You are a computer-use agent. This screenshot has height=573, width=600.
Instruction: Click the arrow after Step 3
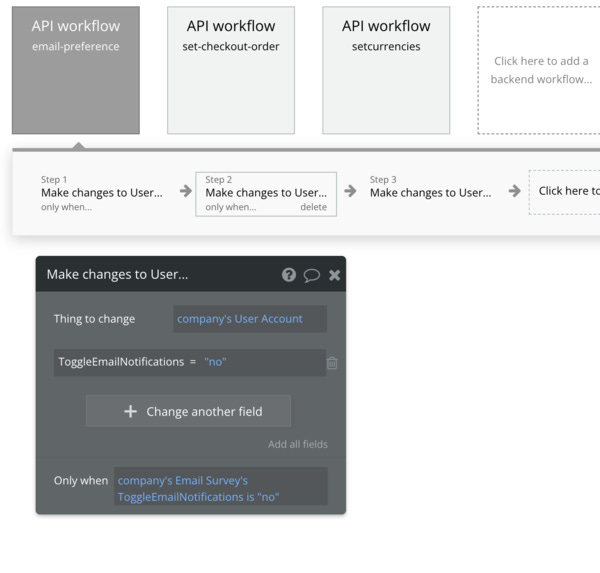point(515,191)
